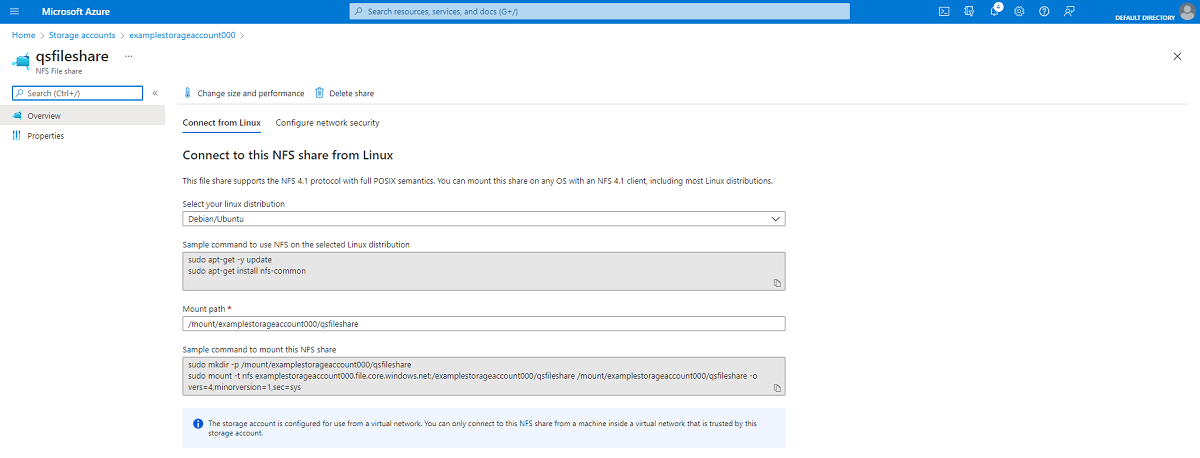
Task: Click the DEFAULT DIRECTORY label
Action: [x=1144, y=17]
